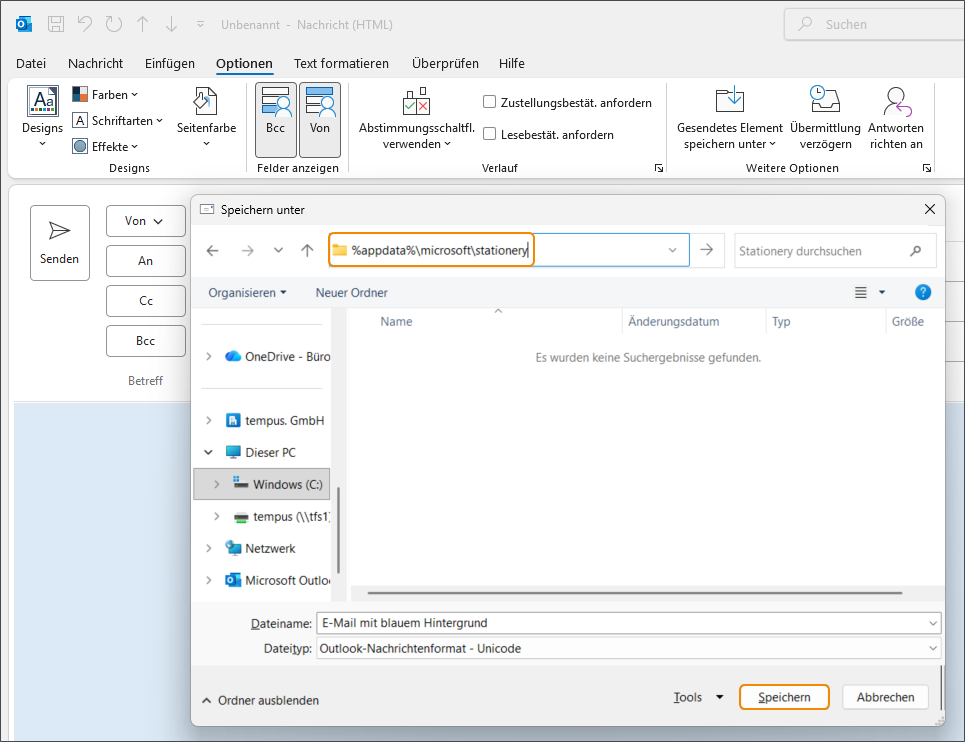Click Antworten richten an icon
This screenshot has width=965, height=742.
pos(895,102)
